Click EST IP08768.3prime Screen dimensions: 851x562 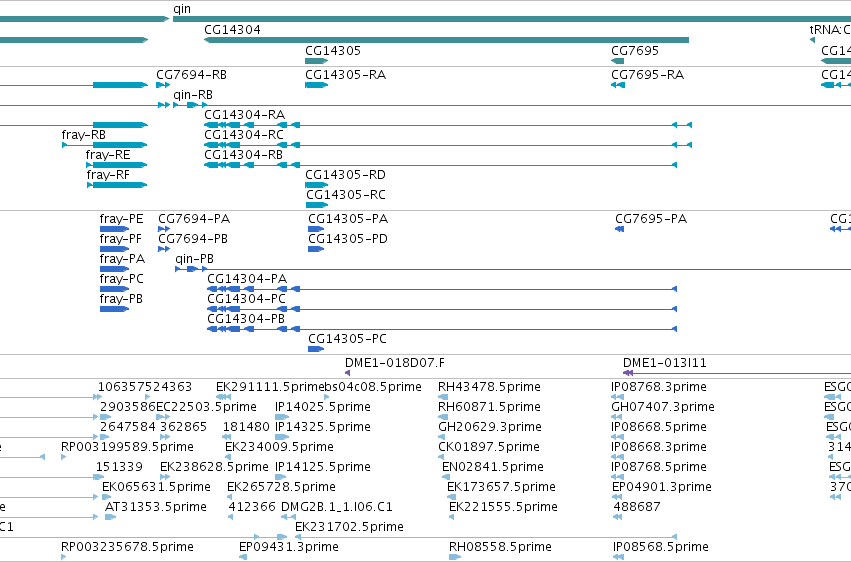tap(659, 387)
